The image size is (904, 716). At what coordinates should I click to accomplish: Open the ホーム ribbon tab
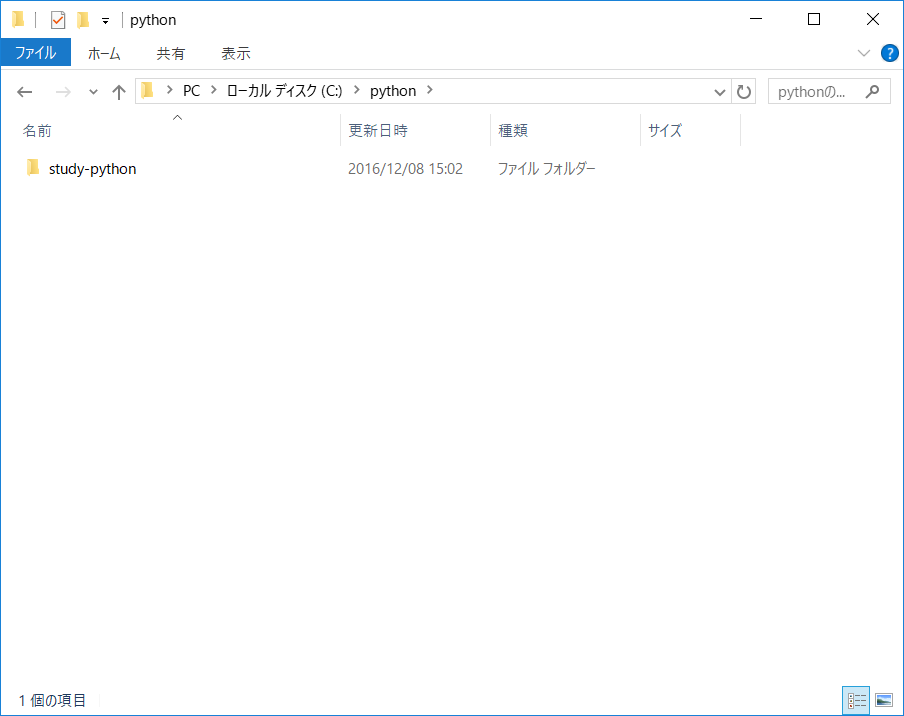pyautogui.click(x=104, y=53)
